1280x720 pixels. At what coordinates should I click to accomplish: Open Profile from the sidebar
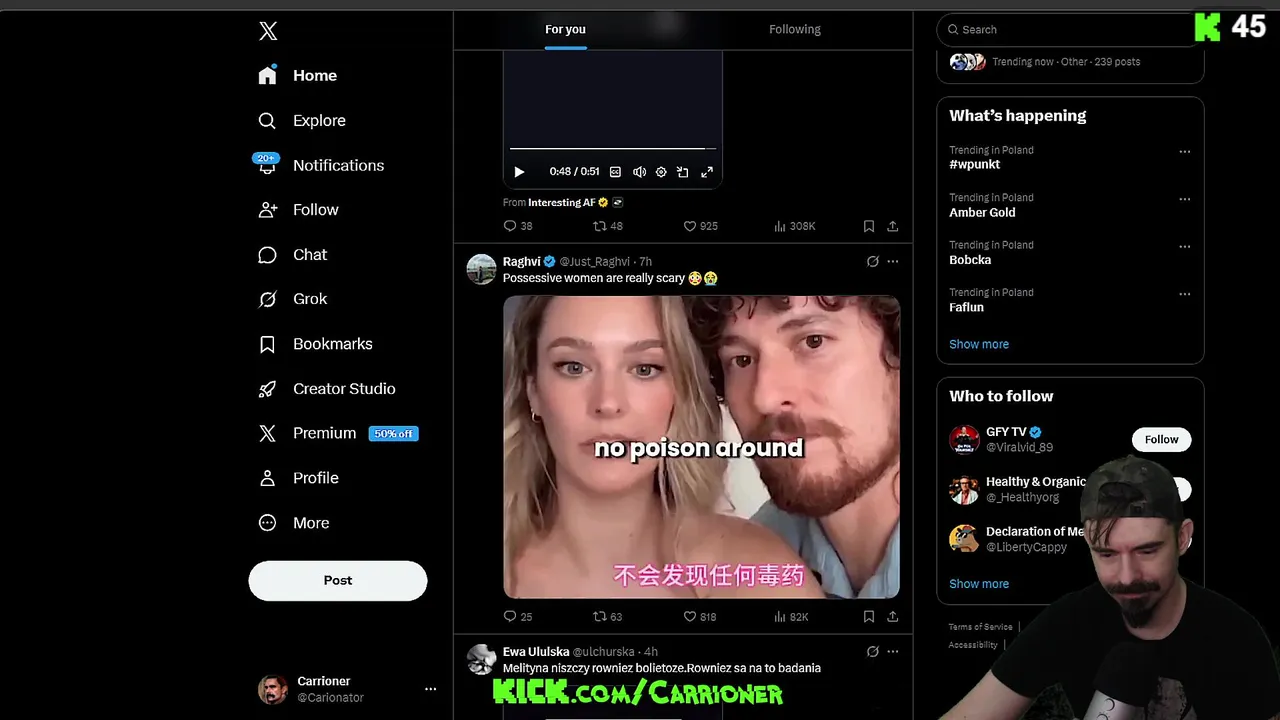(298, 478)
